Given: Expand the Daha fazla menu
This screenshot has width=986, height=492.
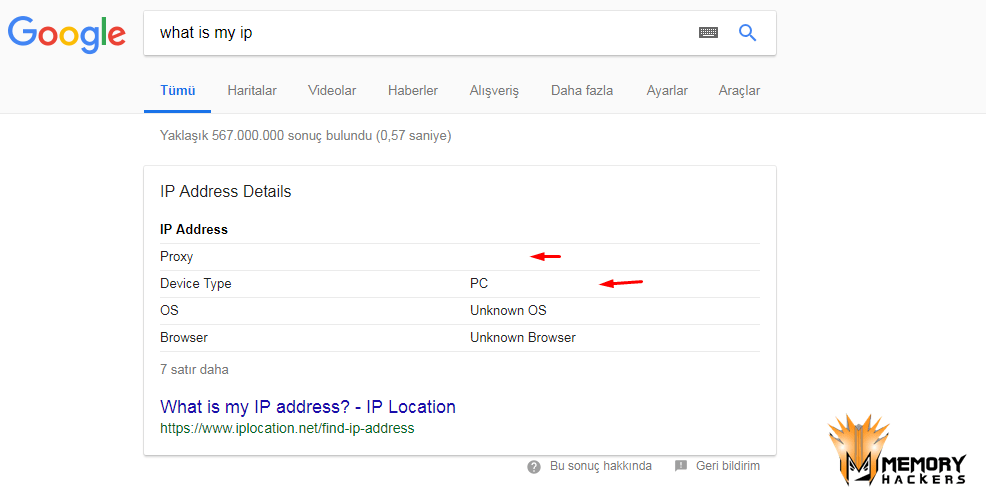Looking at the screenshot, I should [x=582, y=91].
